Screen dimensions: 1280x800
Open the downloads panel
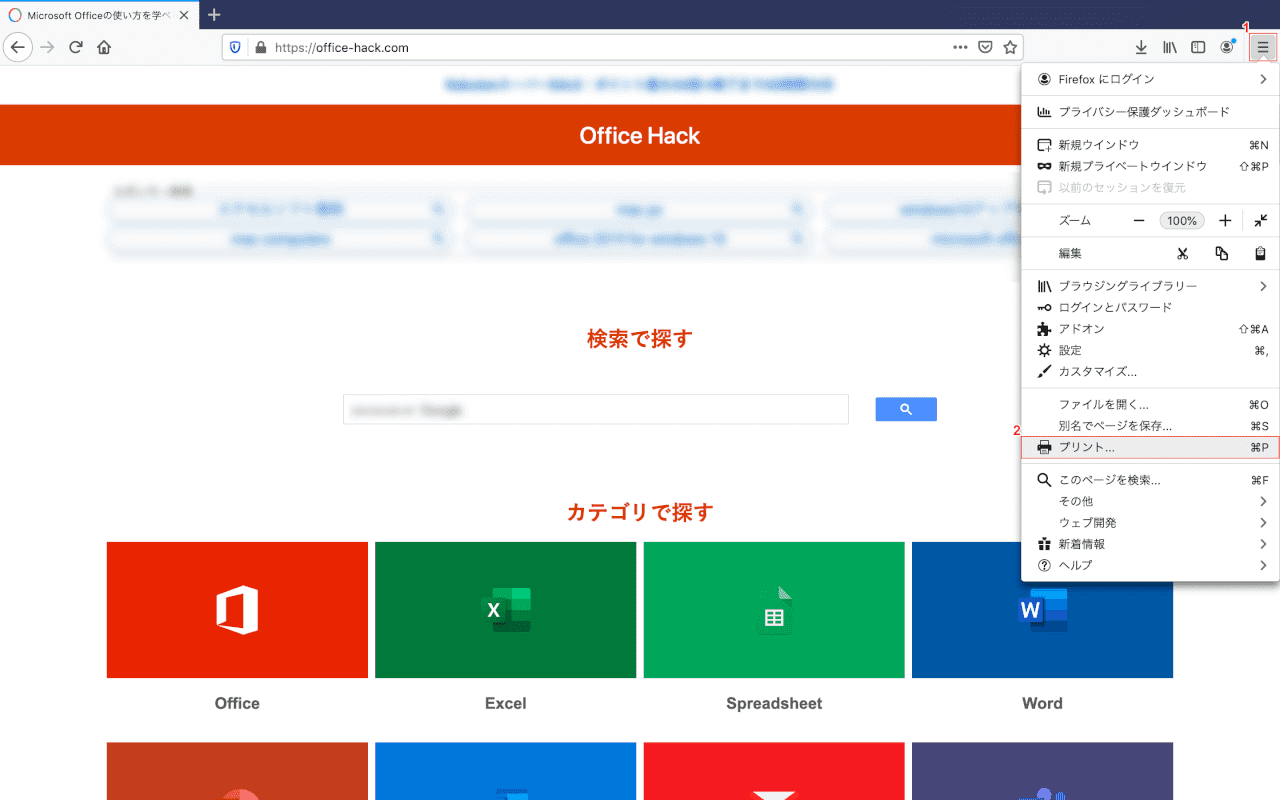click(x=1141, y=47)
